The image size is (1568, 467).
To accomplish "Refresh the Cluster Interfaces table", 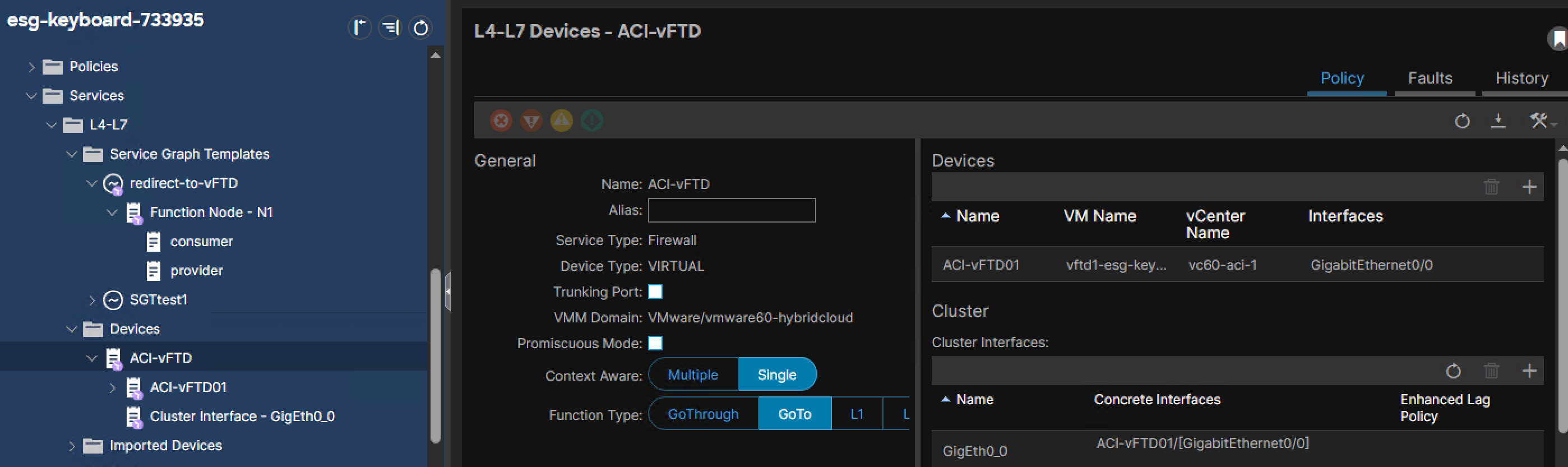I will [1453, 371].
